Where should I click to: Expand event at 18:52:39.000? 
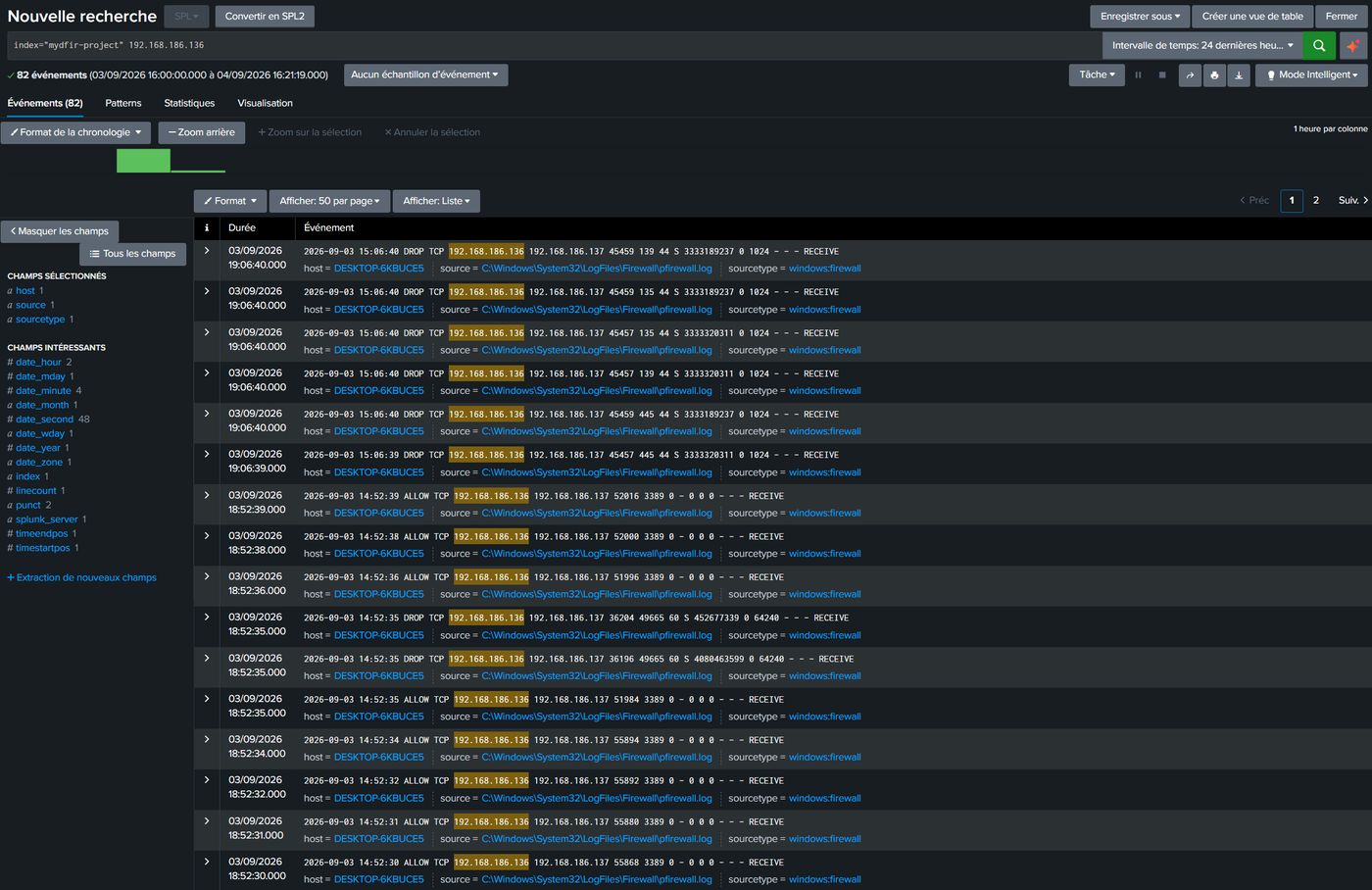tap(207, 495)
